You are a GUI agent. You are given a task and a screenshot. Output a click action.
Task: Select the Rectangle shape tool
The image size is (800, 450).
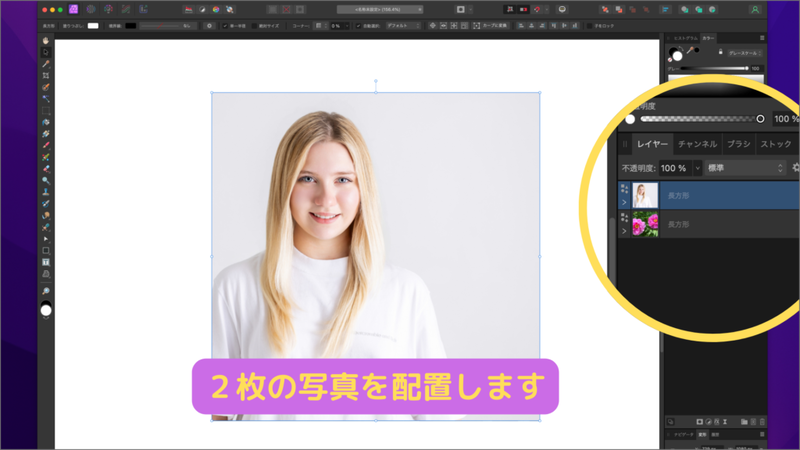45,251
